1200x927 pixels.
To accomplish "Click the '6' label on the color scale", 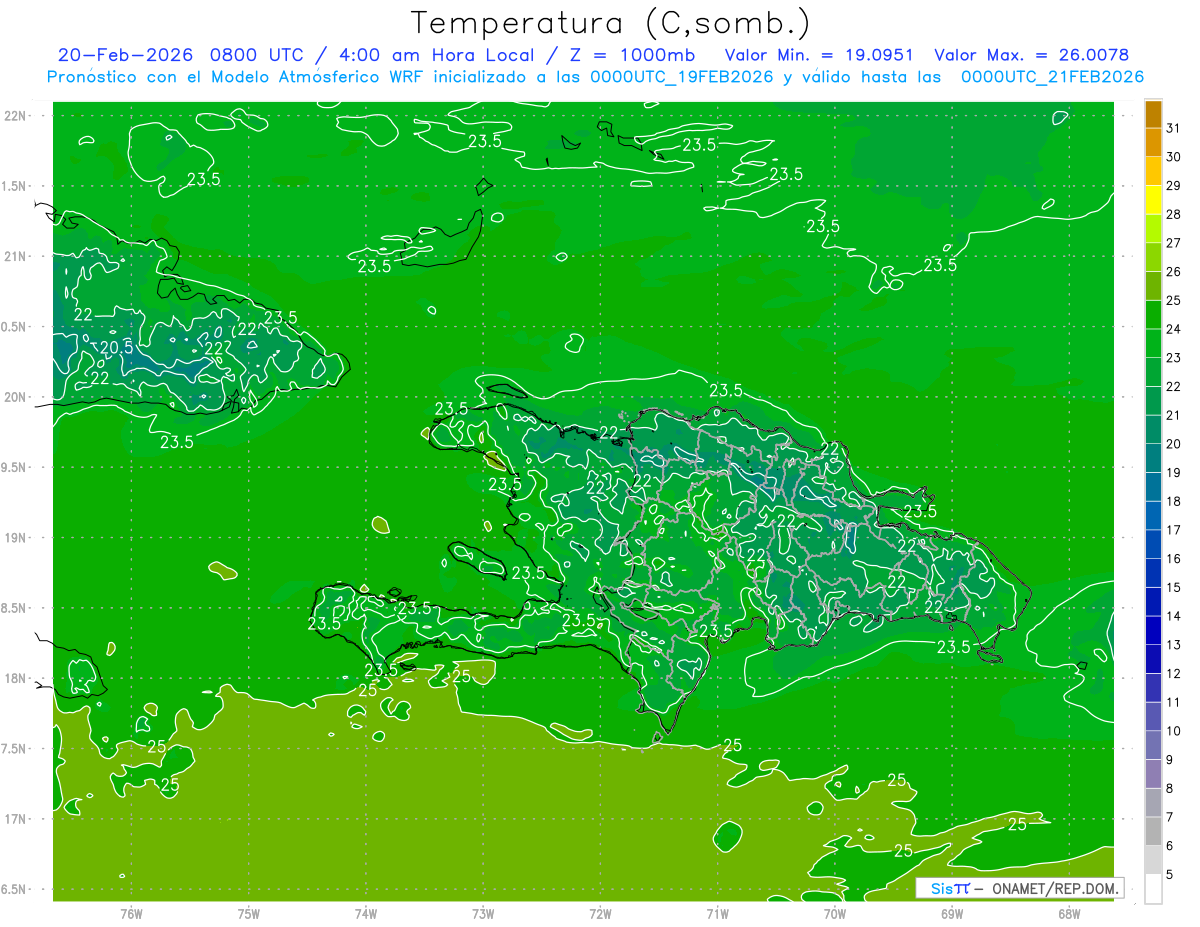I will coord(1170,846).
